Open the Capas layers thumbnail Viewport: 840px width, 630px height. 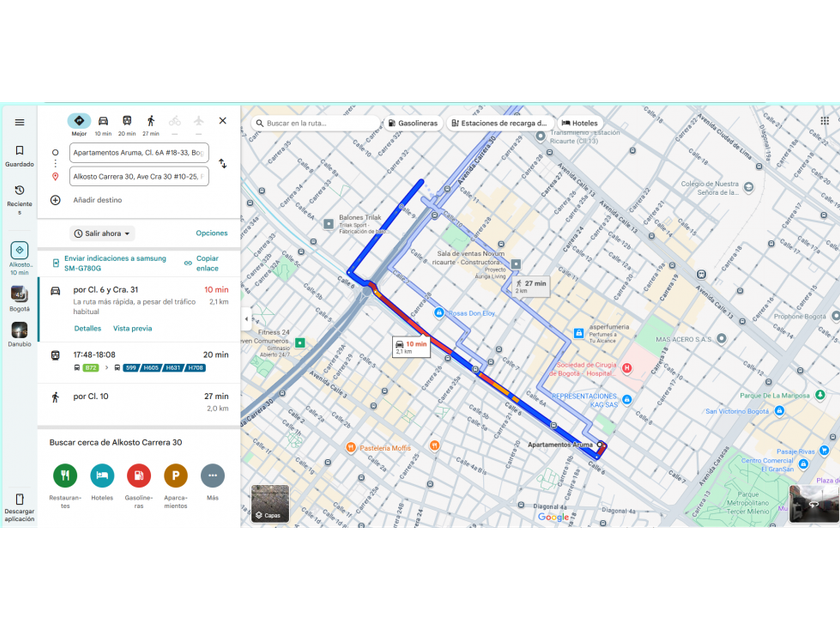click(x=270, y=504)
